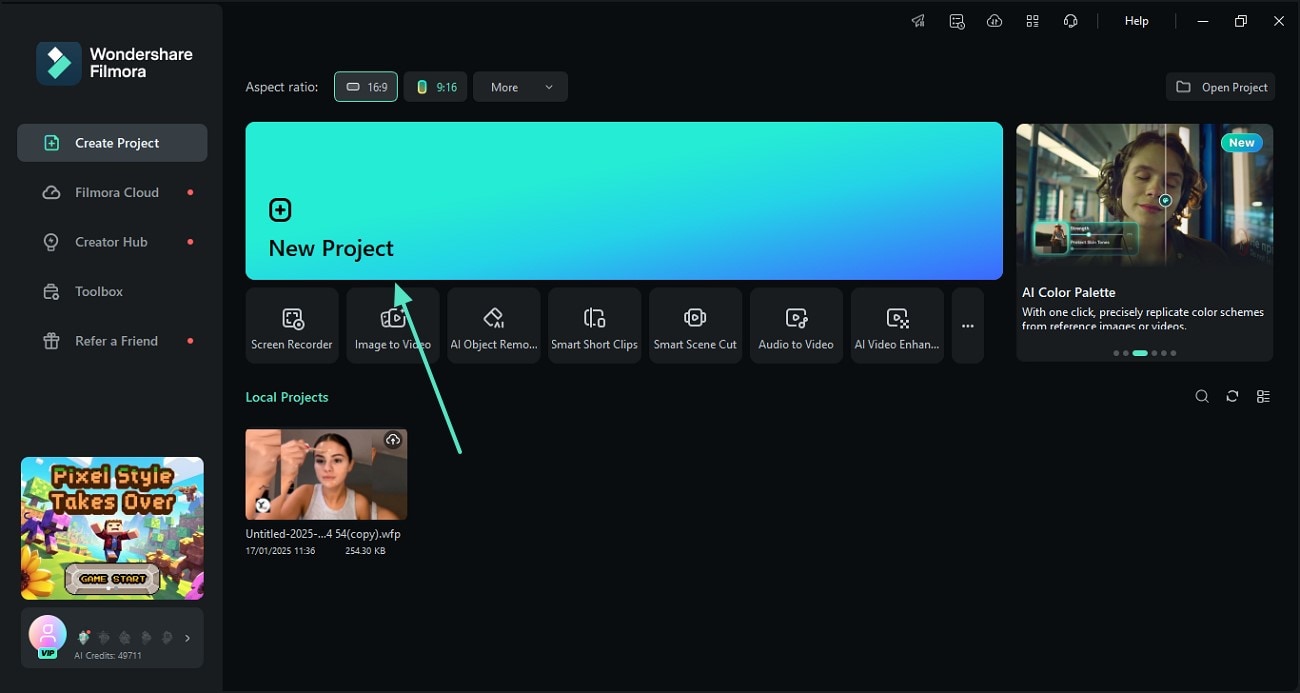
Task: Select 9:16 aspect ratio
Action: 436,87
